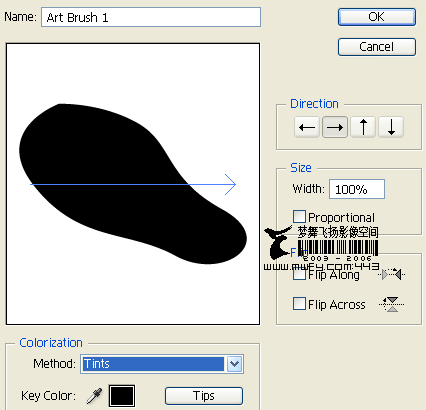426x410 pixels.
Task: Click the Width percentage field
Action: [357, 189]
